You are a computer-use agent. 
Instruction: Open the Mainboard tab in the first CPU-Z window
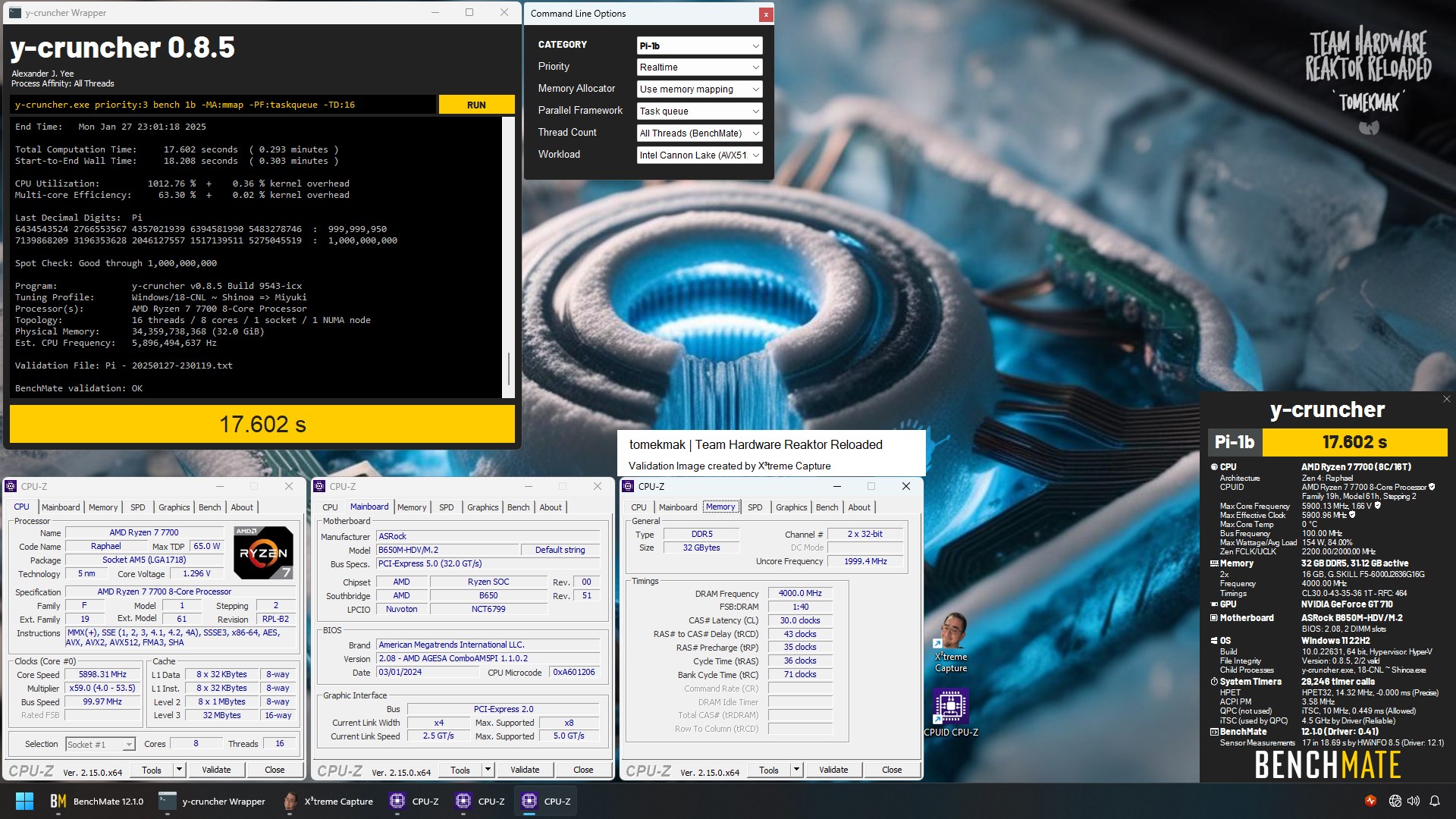(61, 507)
